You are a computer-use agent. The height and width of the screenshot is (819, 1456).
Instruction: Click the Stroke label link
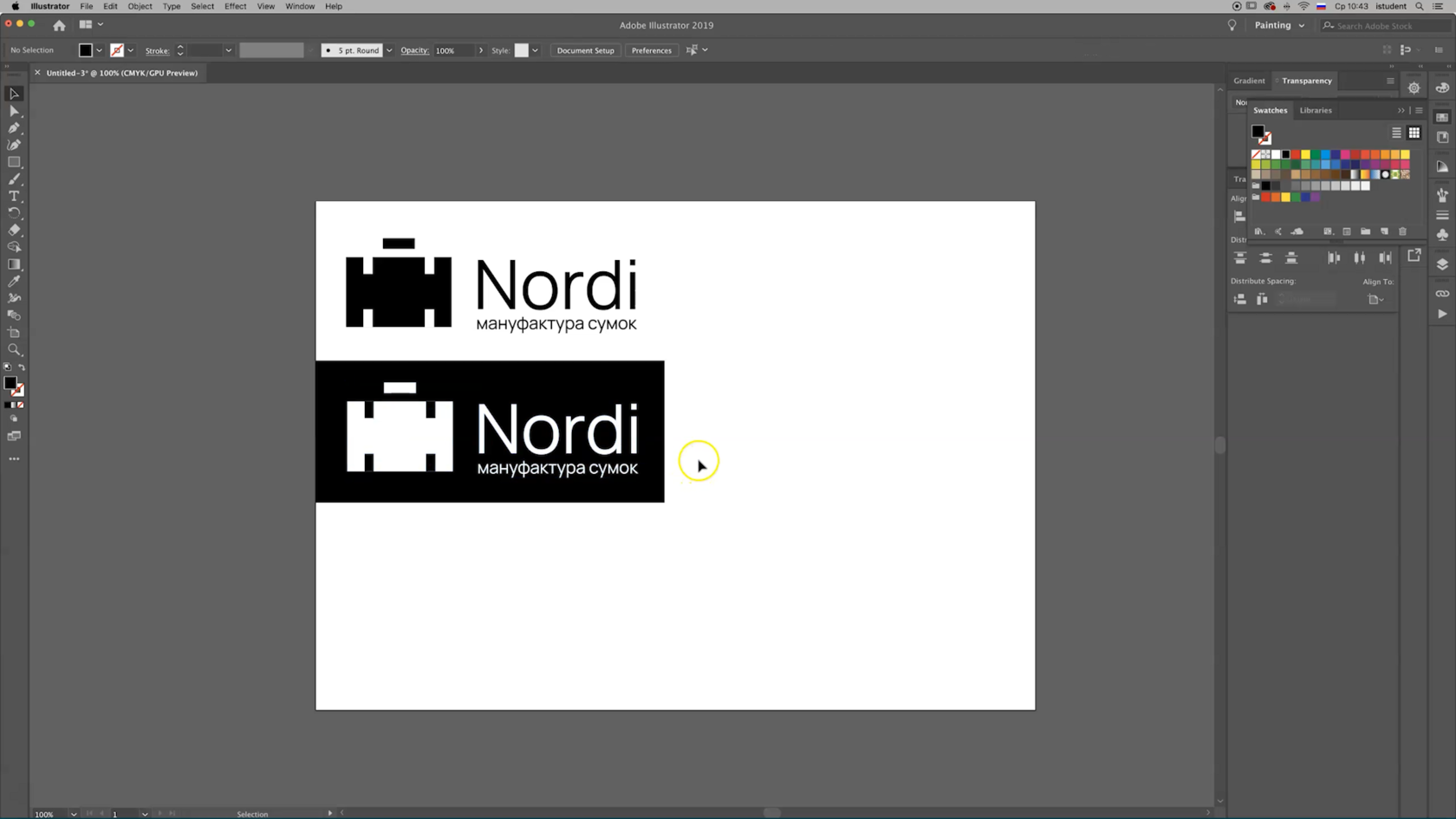click(157, 50)
